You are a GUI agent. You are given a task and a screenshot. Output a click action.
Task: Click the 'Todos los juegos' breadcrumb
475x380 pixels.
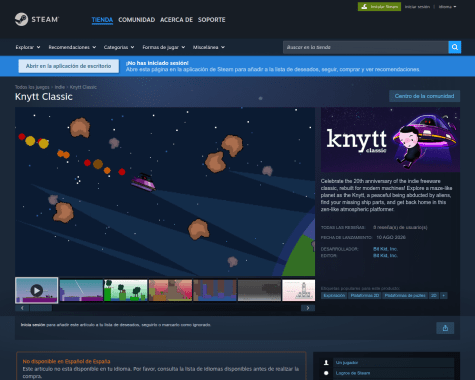tap(32, 87)
